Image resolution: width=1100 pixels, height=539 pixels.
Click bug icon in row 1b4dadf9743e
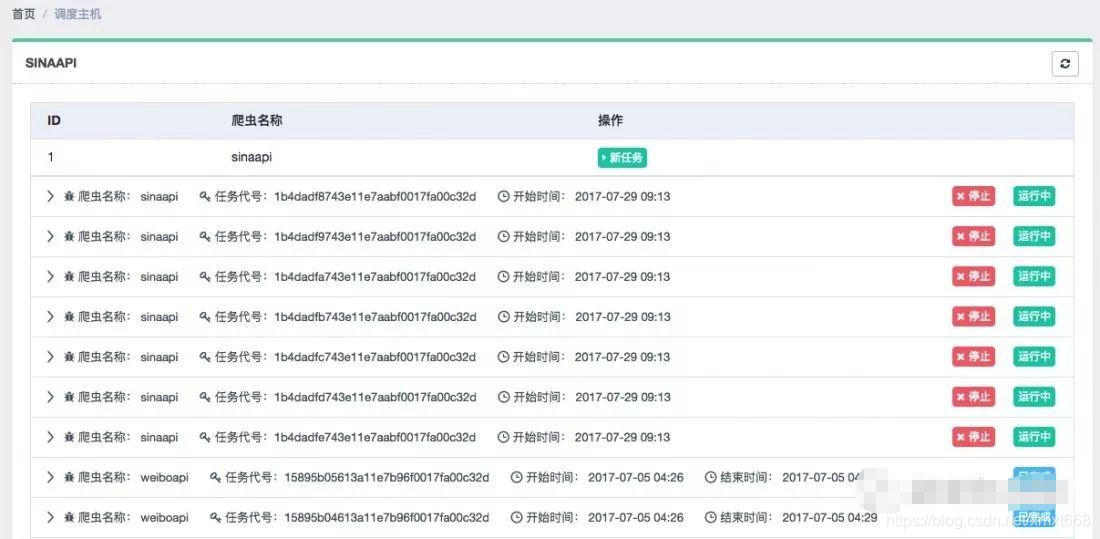click(x=69, y=237)
